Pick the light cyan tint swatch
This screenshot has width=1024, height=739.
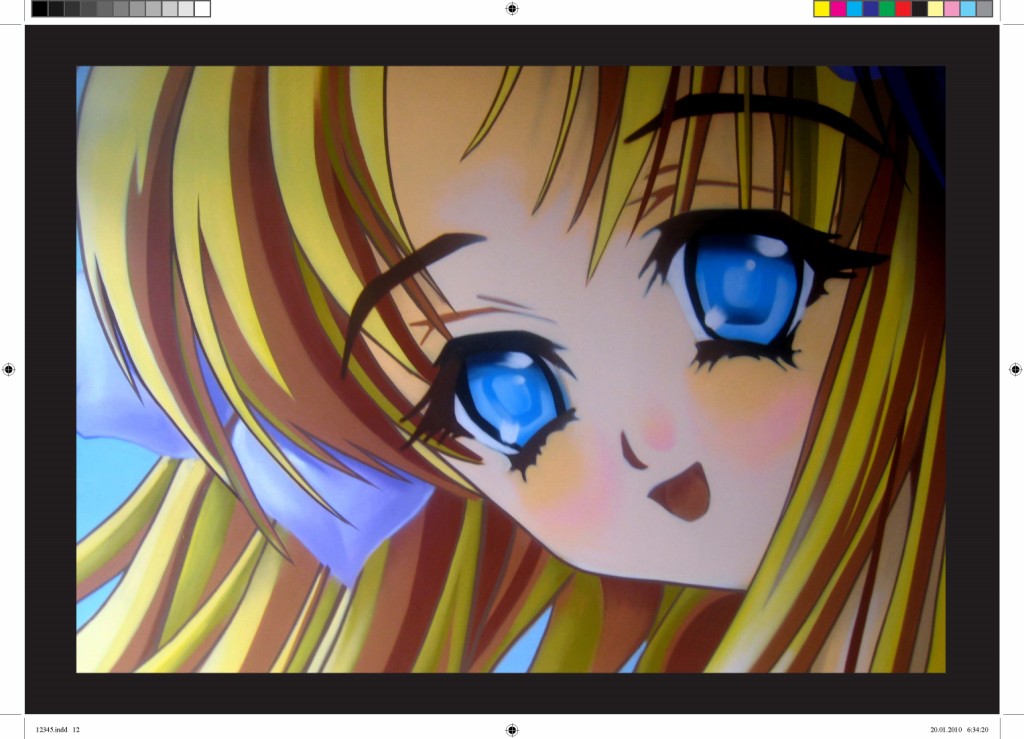[968, 8]
